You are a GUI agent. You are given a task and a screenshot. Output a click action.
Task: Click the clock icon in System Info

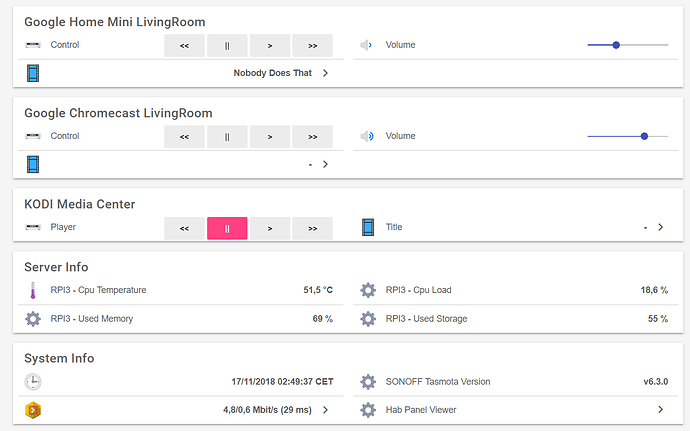[x=33, y=382]
